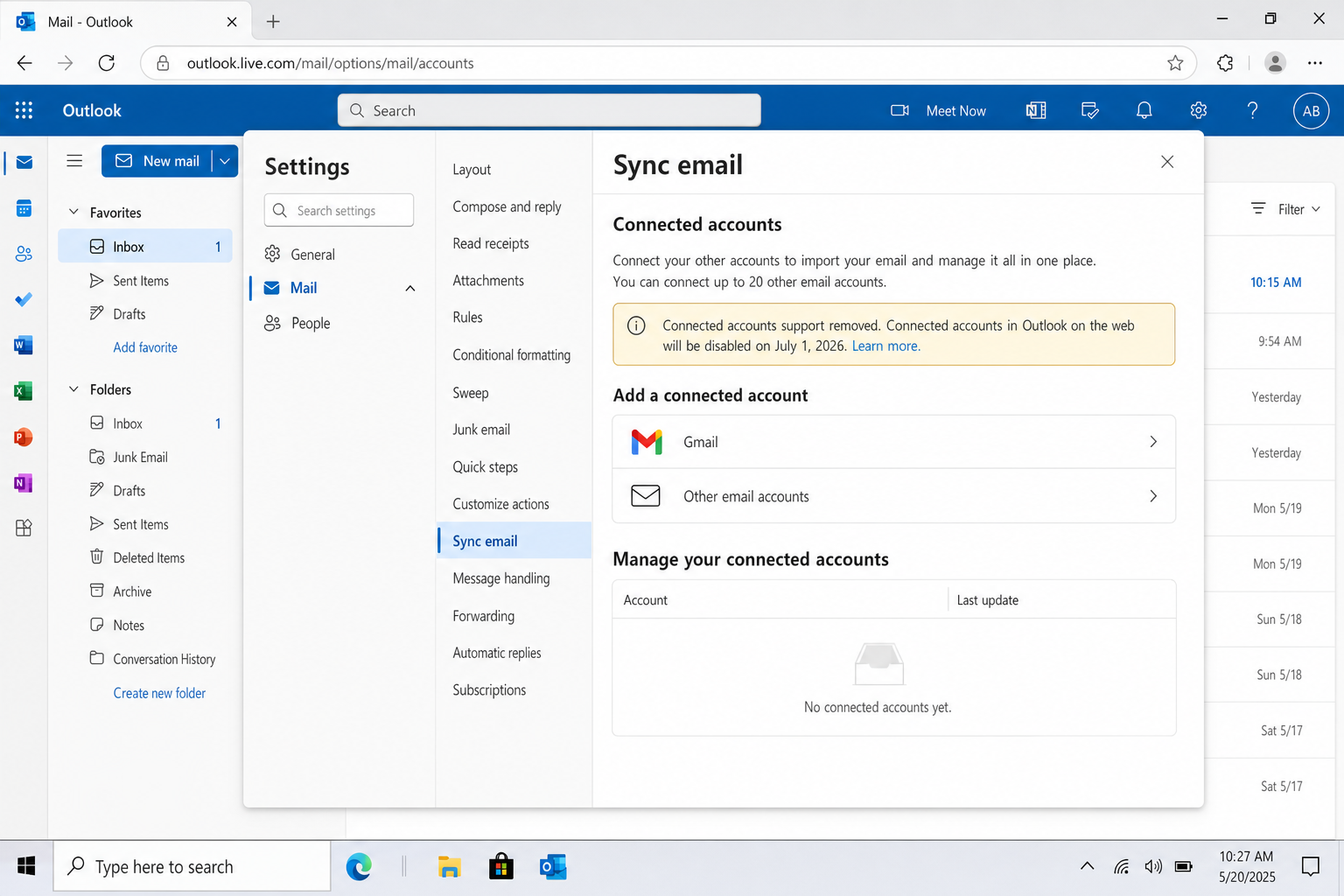Expand Other email accounts option

[893, 496]
